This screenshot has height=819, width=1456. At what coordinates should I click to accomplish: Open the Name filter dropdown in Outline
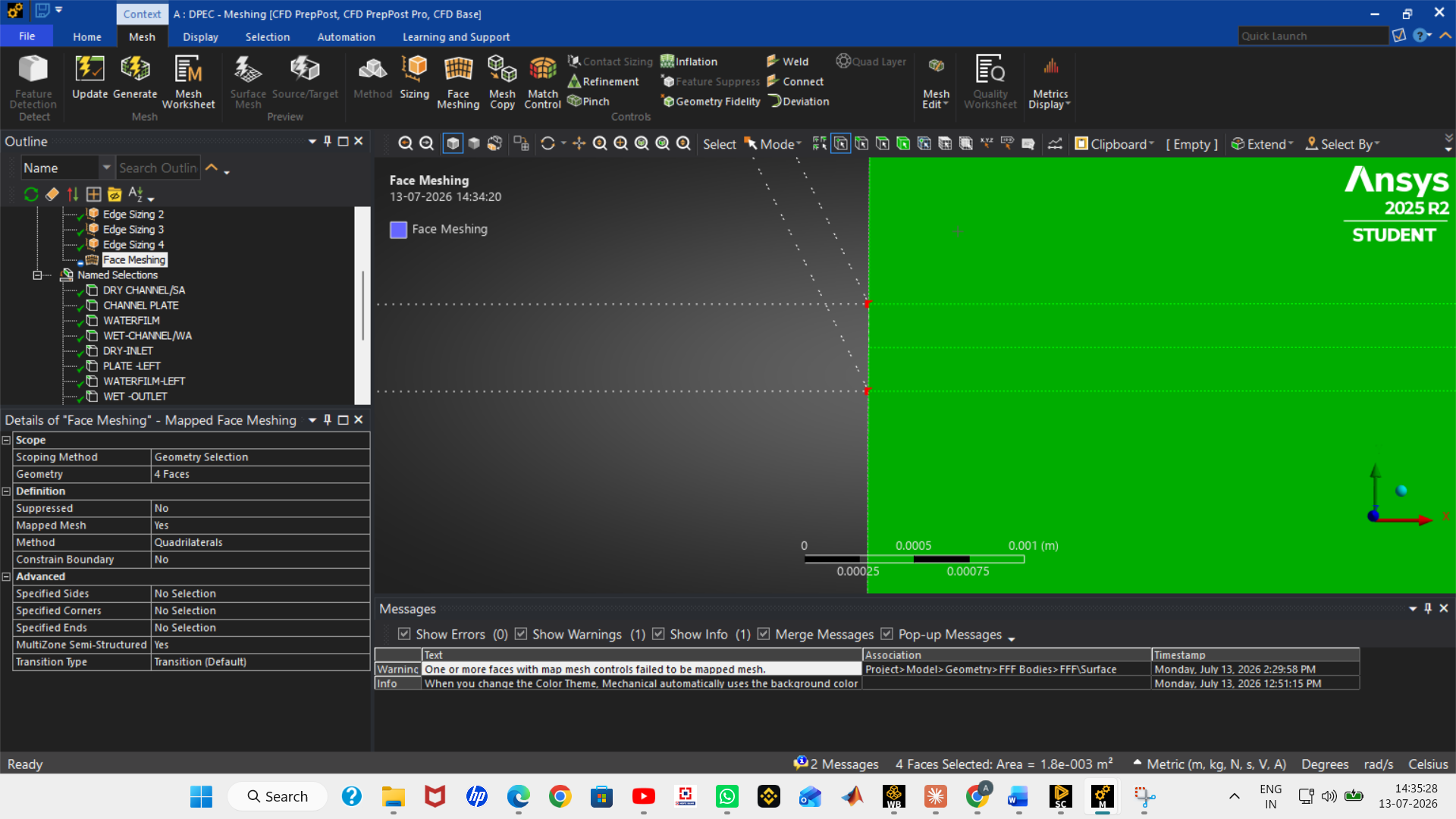pos(106,168)
